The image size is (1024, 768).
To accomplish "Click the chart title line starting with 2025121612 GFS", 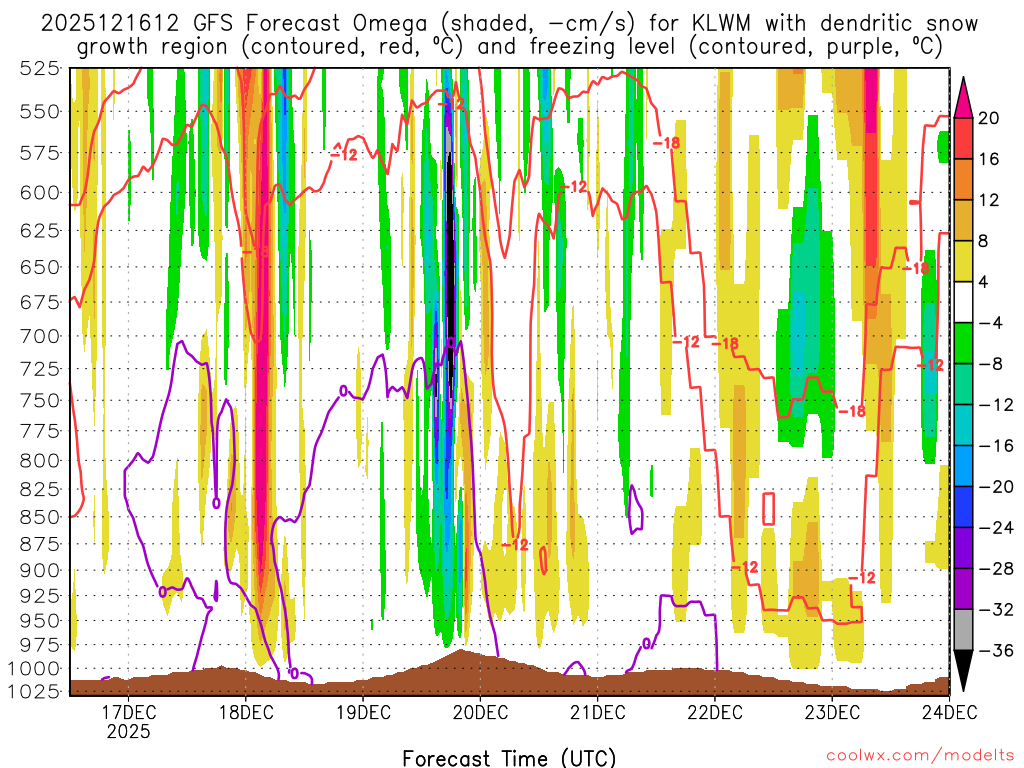I will click(509, 24).
